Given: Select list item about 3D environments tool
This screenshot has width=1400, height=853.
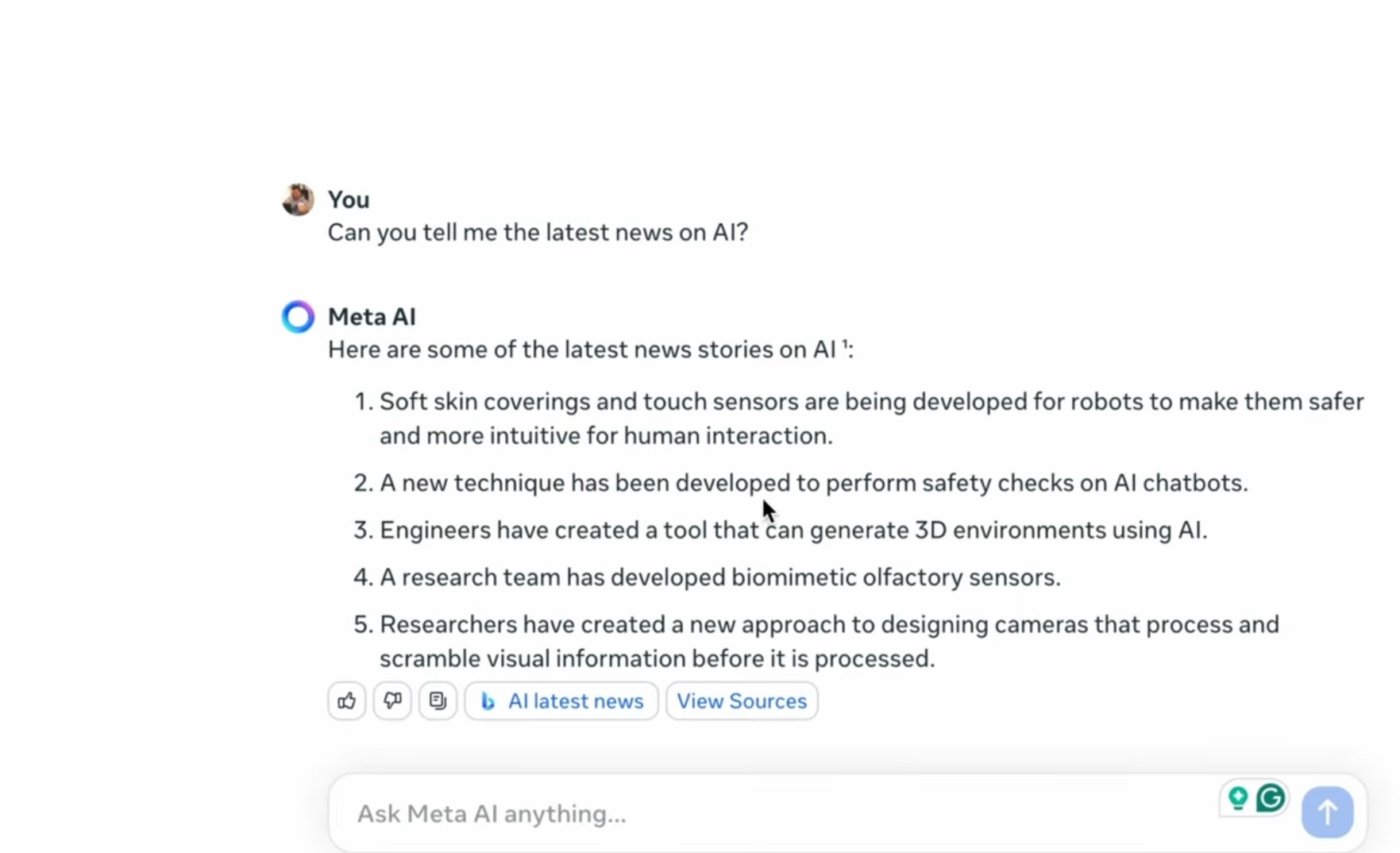Looking at the screenshot, I should [780, 530].
